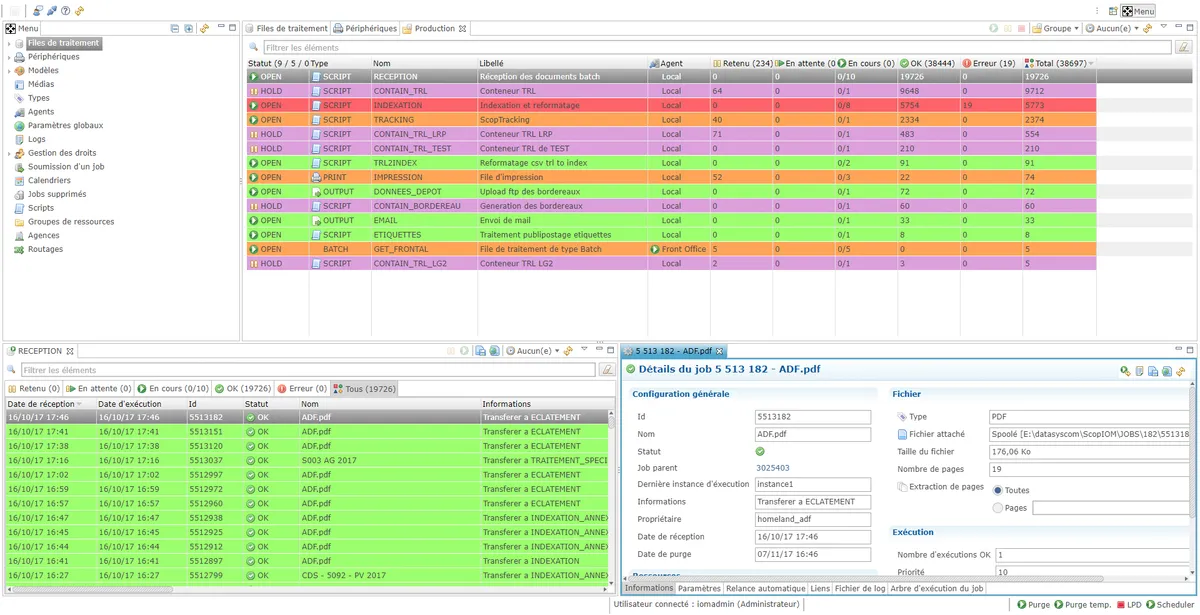
Task: Select the Pages radio button
Action: pos(997,508)
